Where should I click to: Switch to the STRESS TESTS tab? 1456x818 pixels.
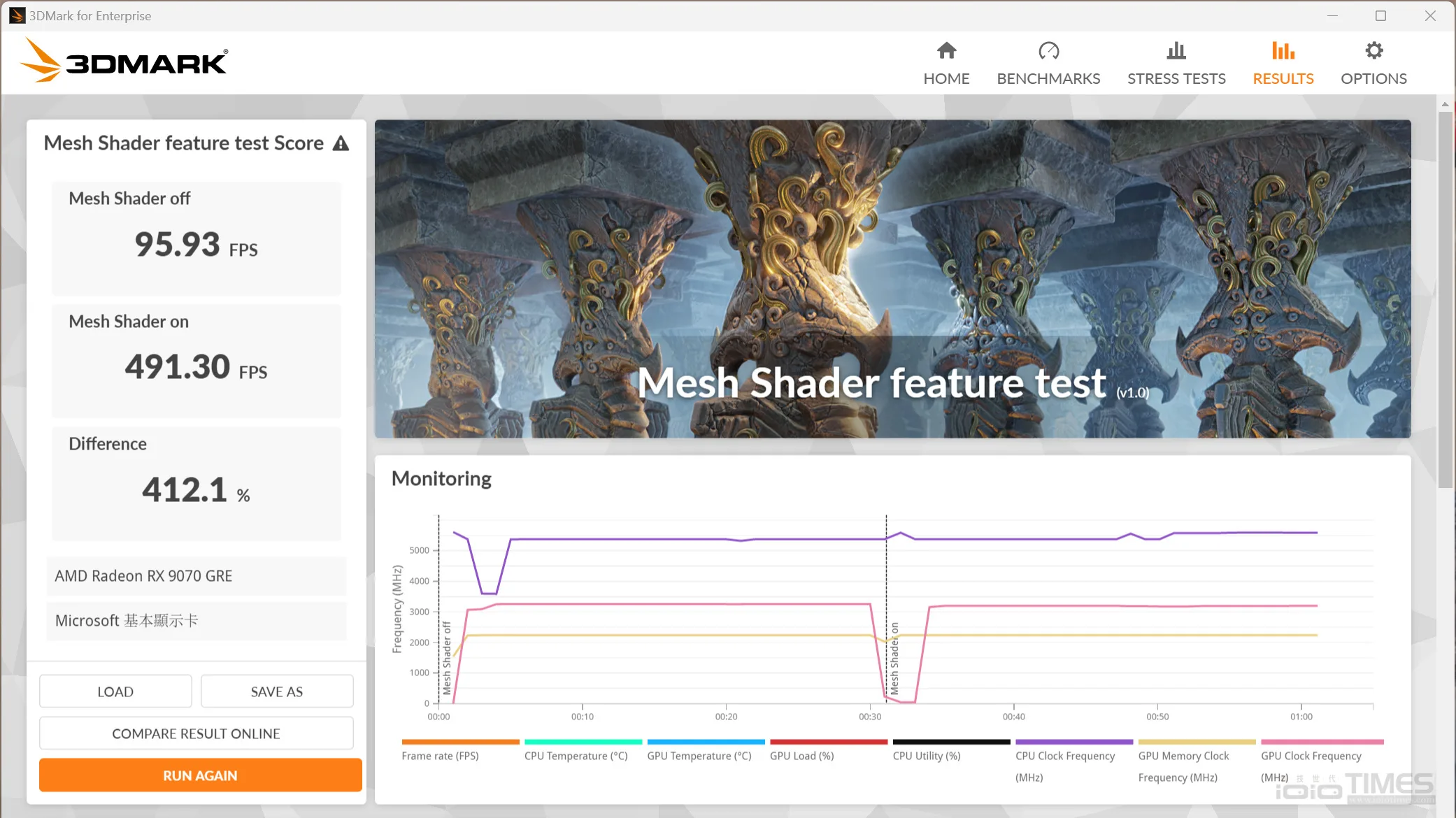coord(1176,63)
